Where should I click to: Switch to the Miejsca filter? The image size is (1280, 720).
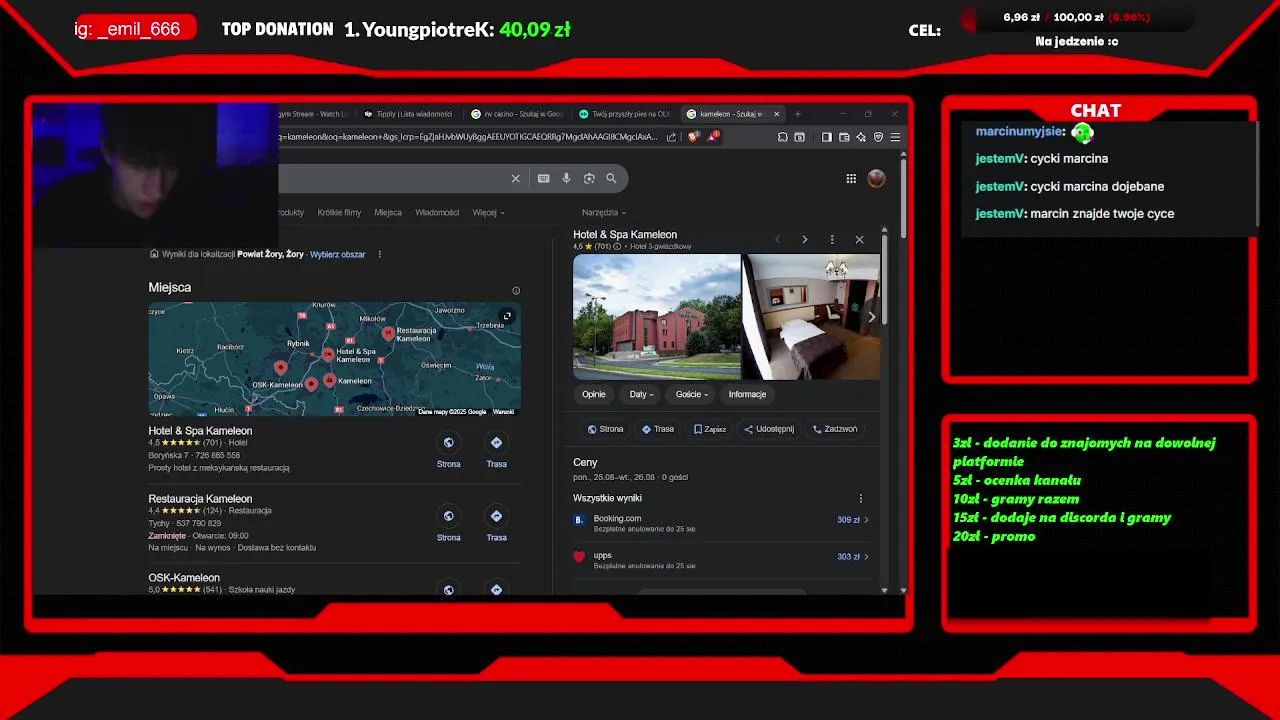coord(388,213)
